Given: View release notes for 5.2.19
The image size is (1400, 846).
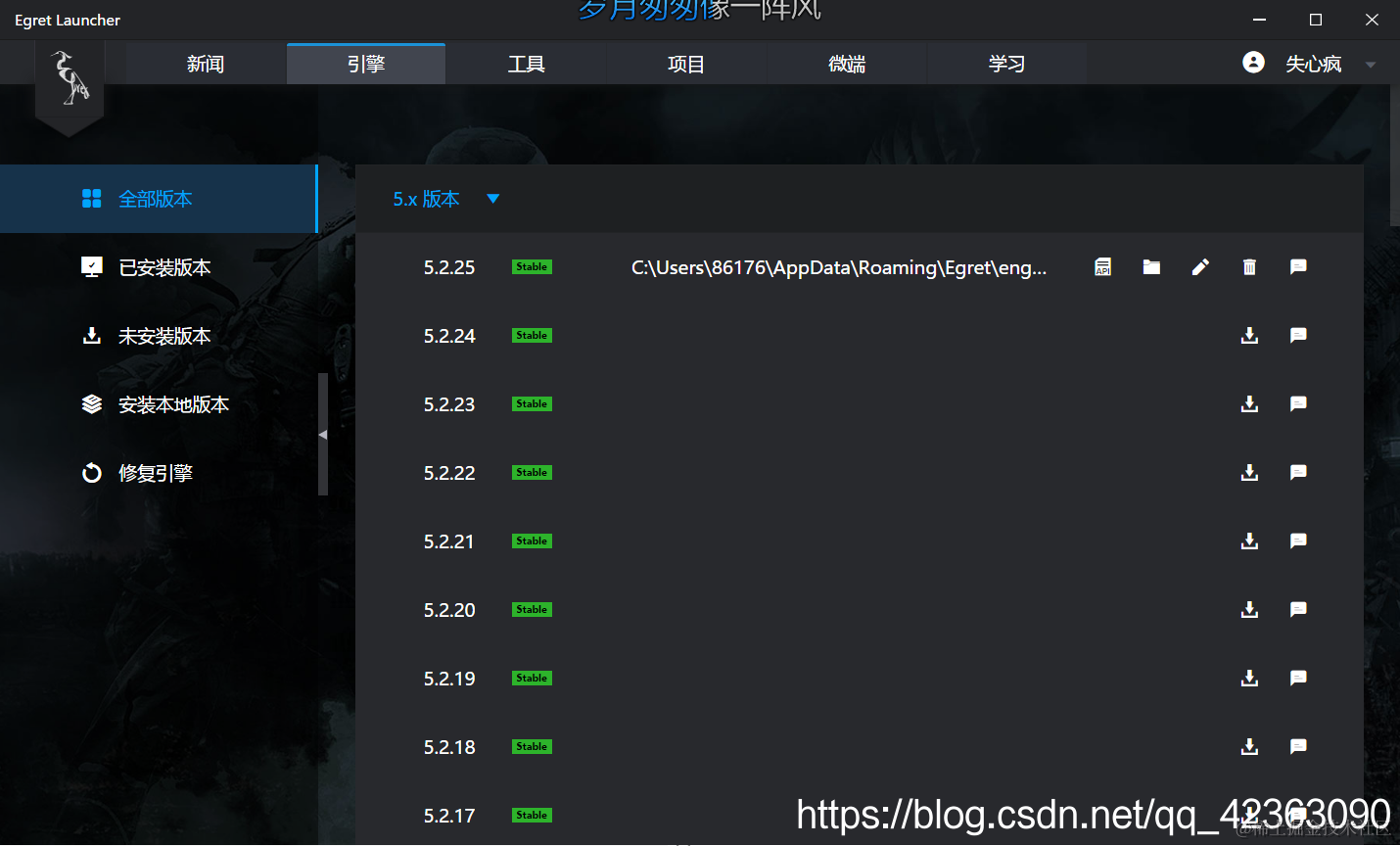Looking at the screenshot, I should coord(1298,678).
